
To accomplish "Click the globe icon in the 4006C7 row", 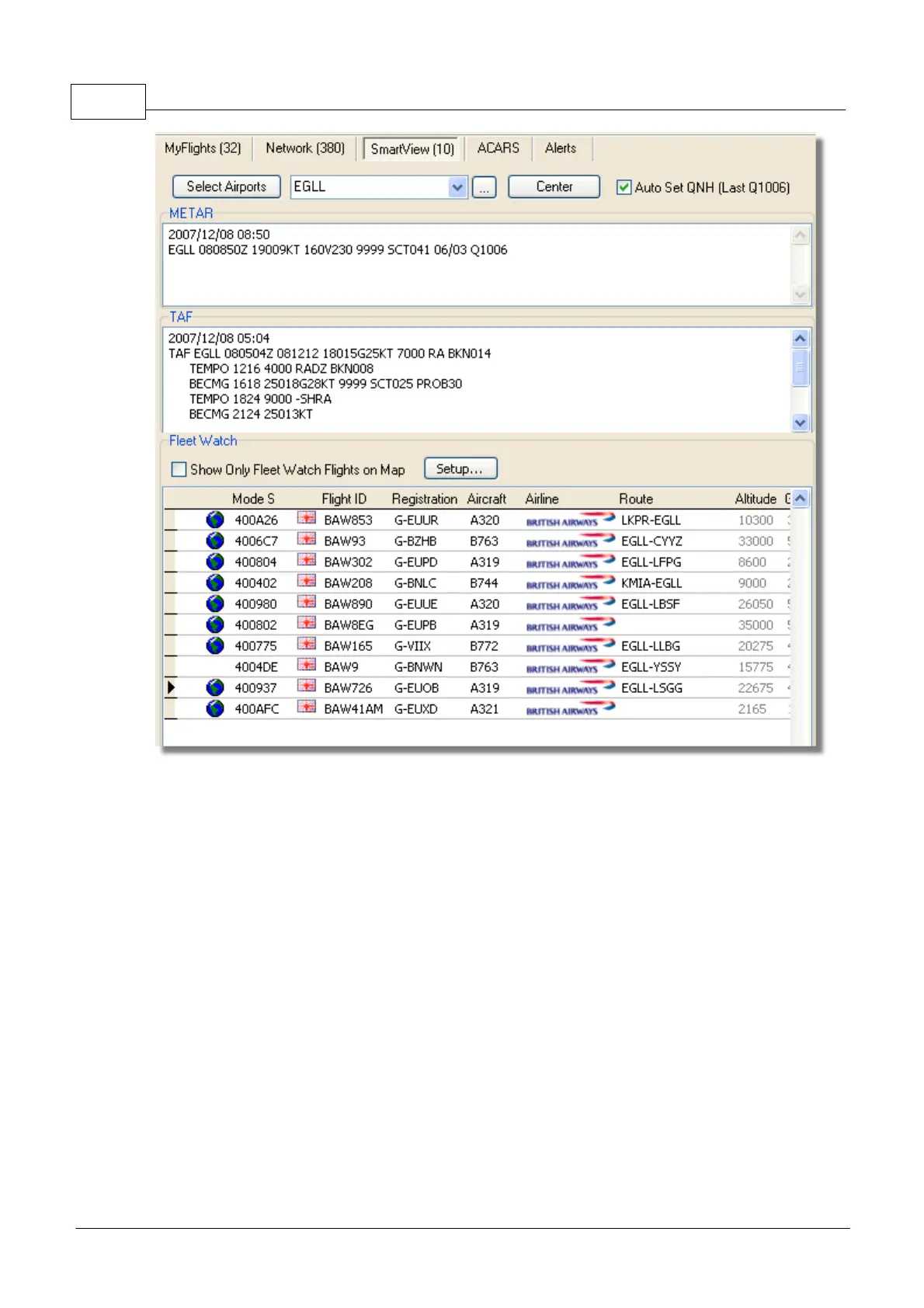I will coord(215,541).
